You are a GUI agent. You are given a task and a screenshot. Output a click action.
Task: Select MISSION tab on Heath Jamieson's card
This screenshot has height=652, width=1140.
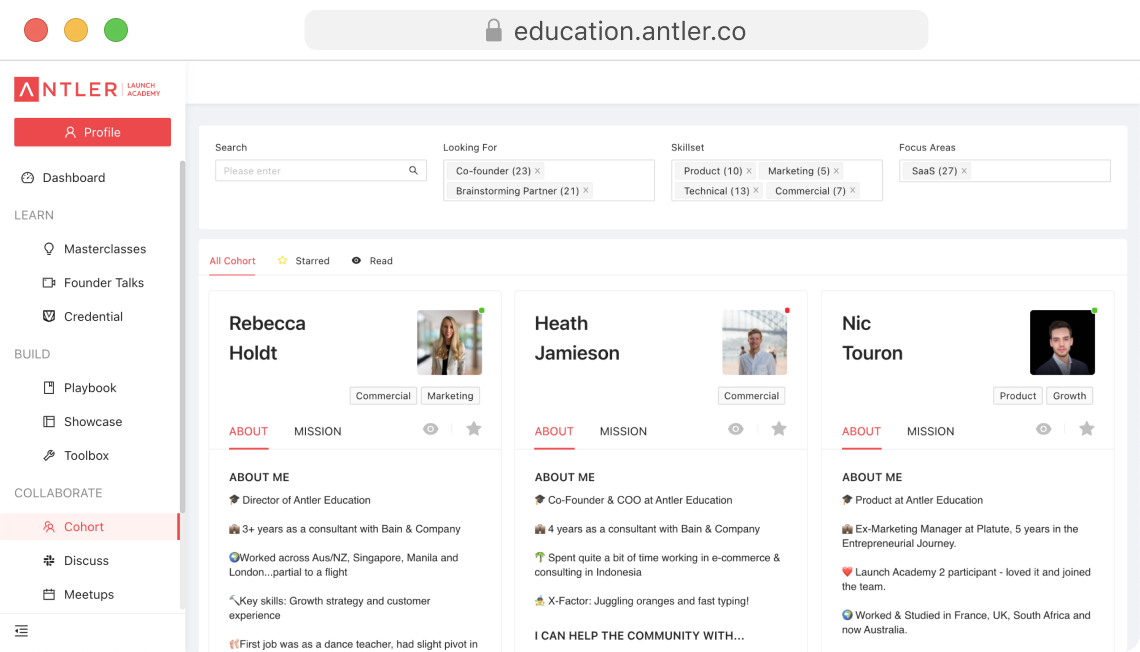click(x=623, y=431)
